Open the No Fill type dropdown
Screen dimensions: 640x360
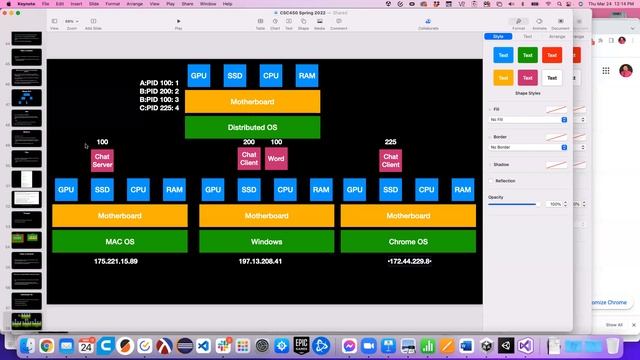pyautogui.click(x=528, y=120)
